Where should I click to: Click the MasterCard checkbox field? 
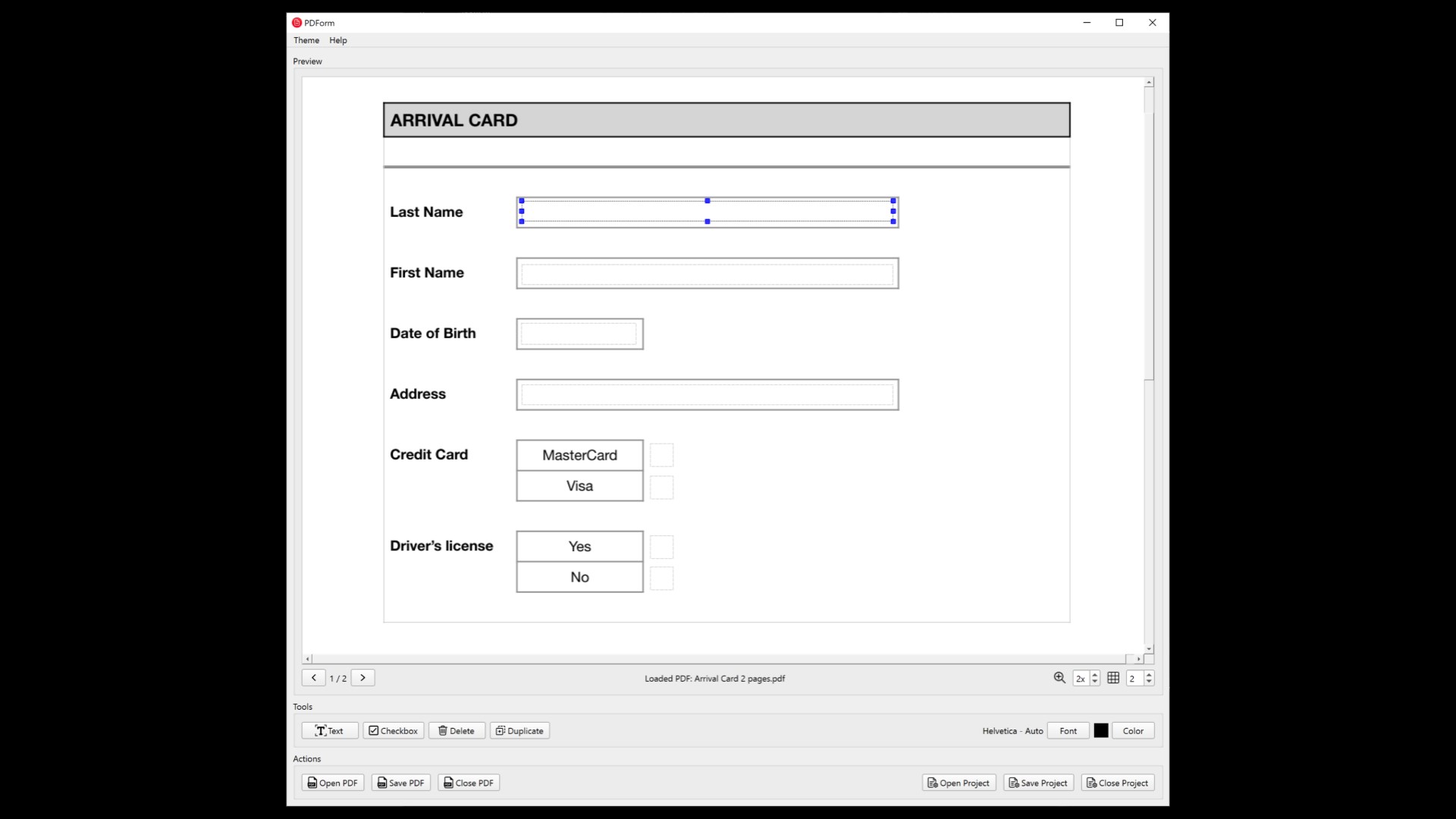pos(661,455)
